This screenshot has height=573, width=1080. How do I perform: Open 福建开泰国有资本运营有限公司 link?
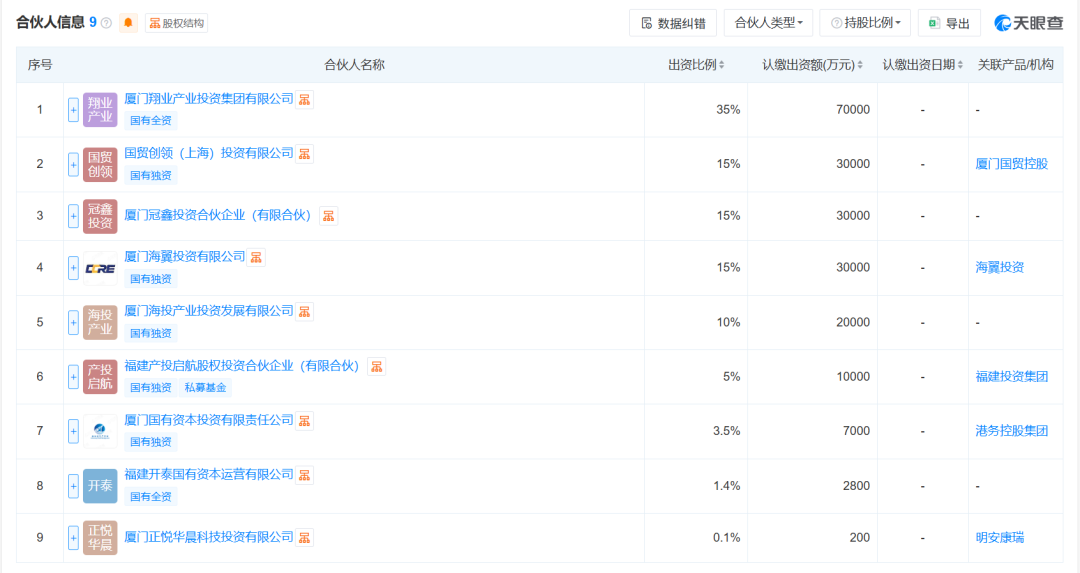[209, 475]
